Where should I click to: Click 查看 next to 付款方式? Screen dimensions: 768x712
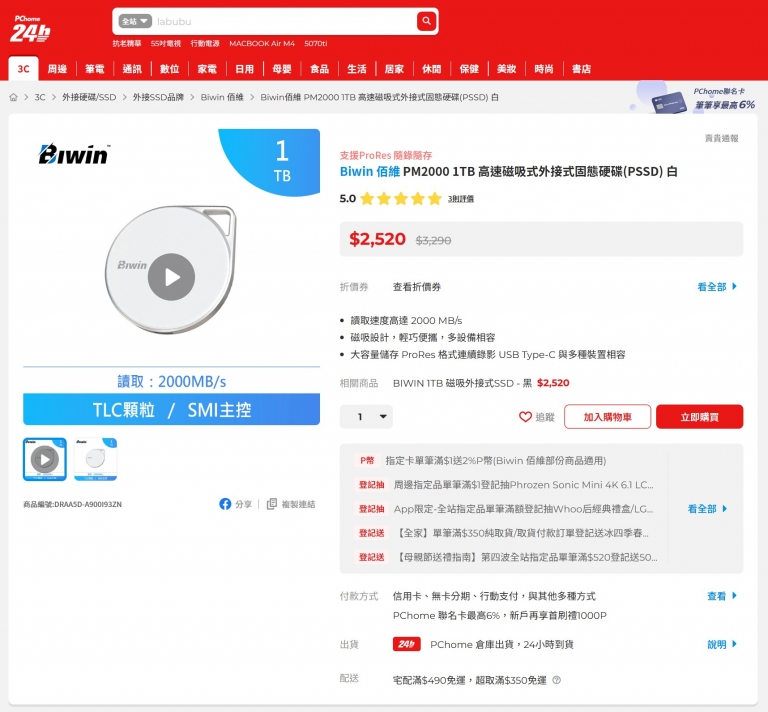(x=721, y=596)
